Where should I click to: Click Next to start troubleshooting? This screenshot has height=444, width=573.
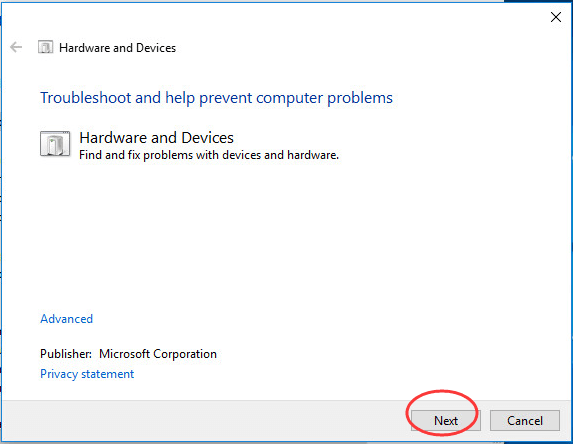click(445, 421)
